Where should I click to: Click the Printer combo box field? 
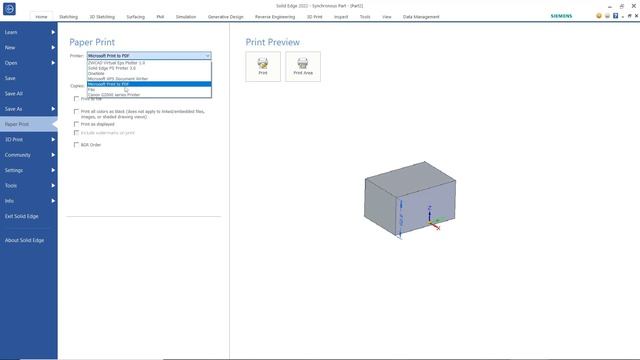pyautogui.click(x=149, y=56)
